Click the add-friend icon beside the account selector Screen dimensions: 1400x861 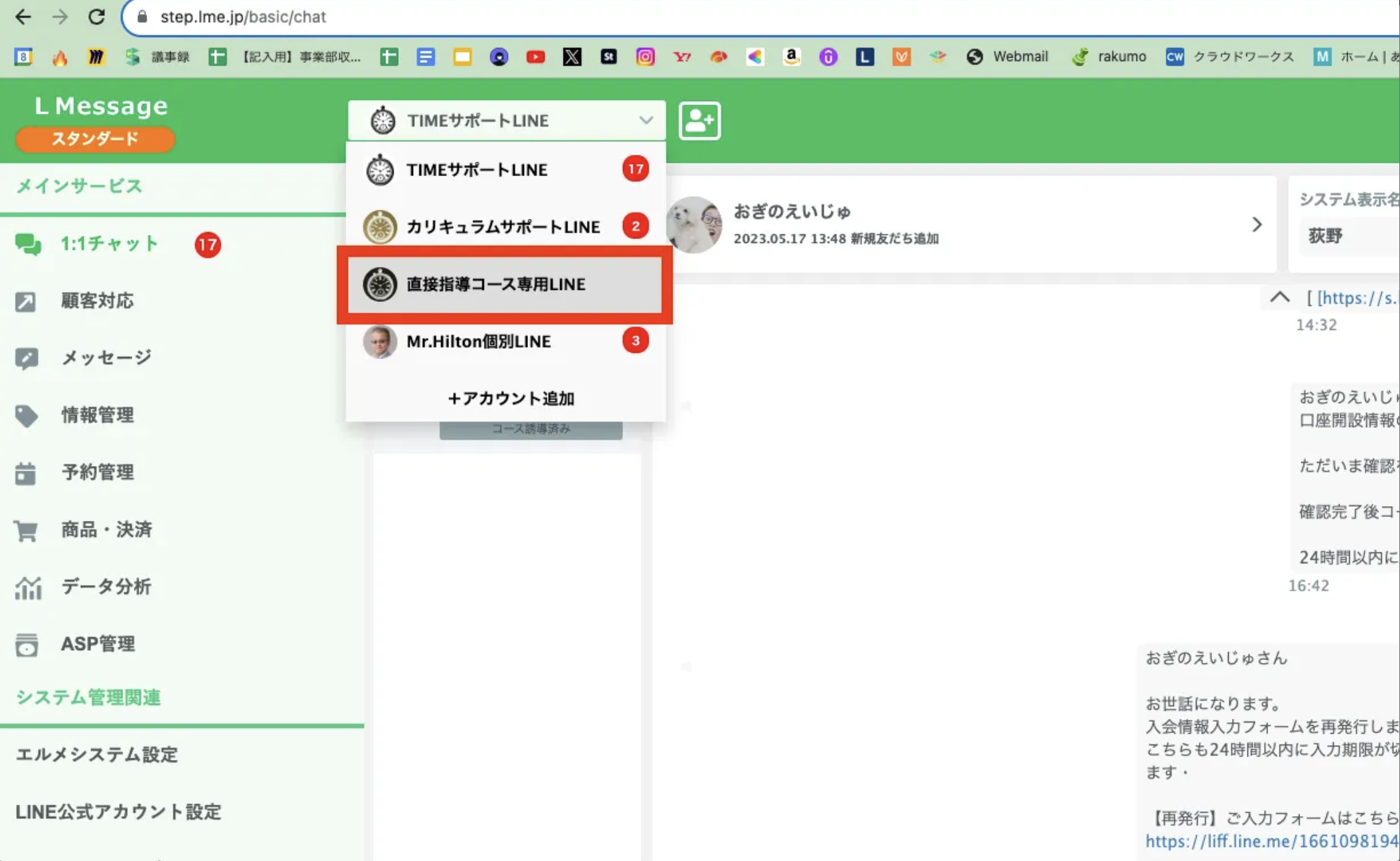point(699,121)
